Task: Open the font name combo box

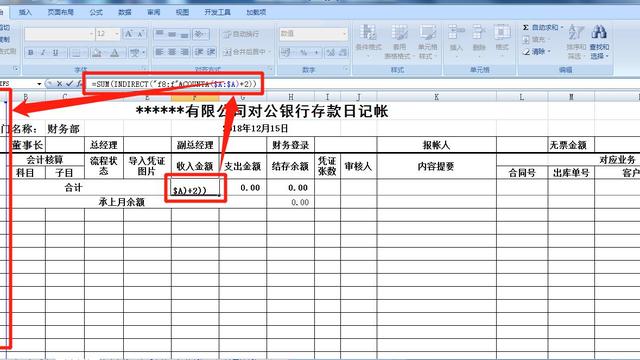Action: [x=59, y=34]
